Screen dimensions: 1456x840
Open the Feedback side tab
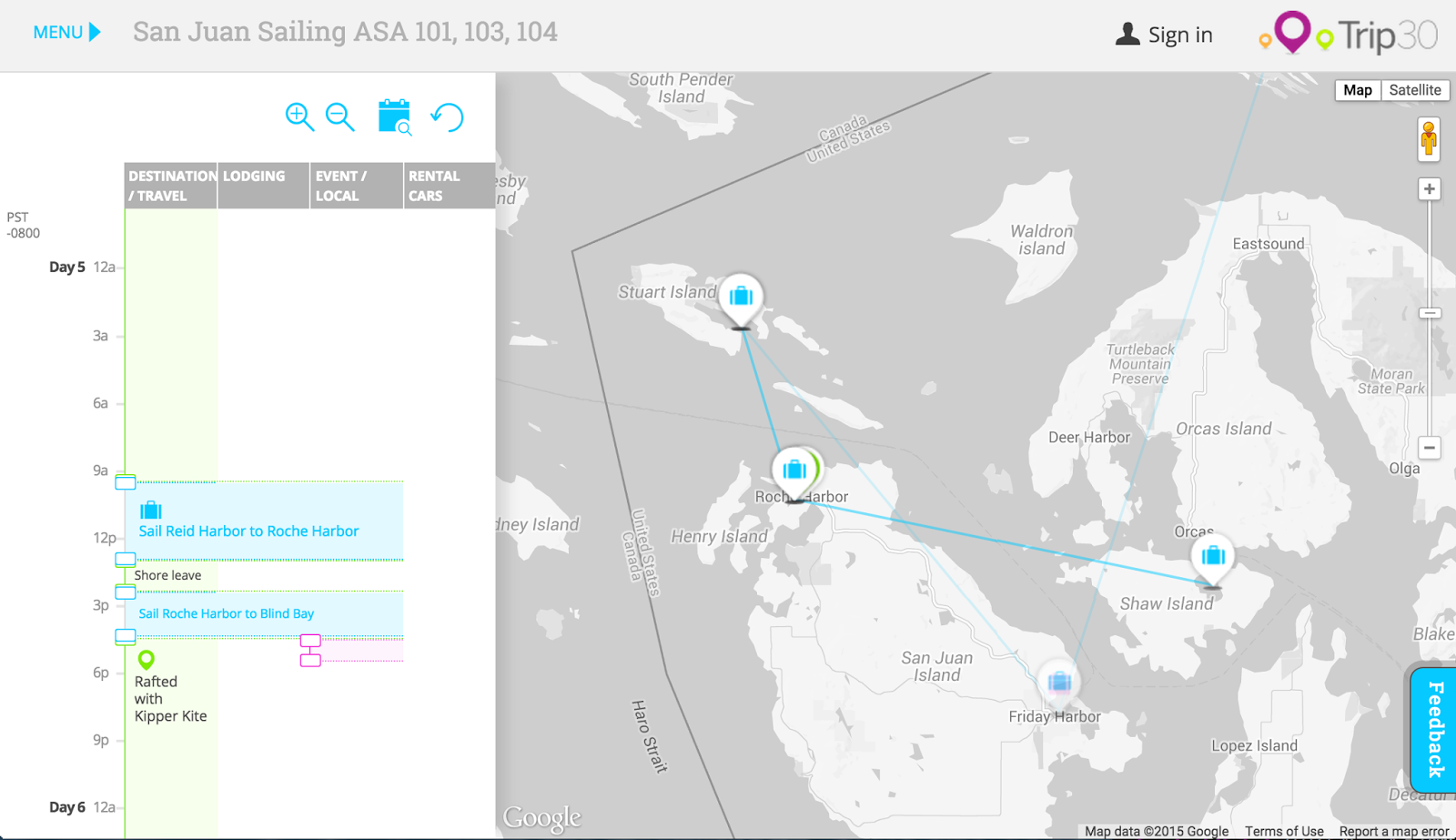(1434, 728)
